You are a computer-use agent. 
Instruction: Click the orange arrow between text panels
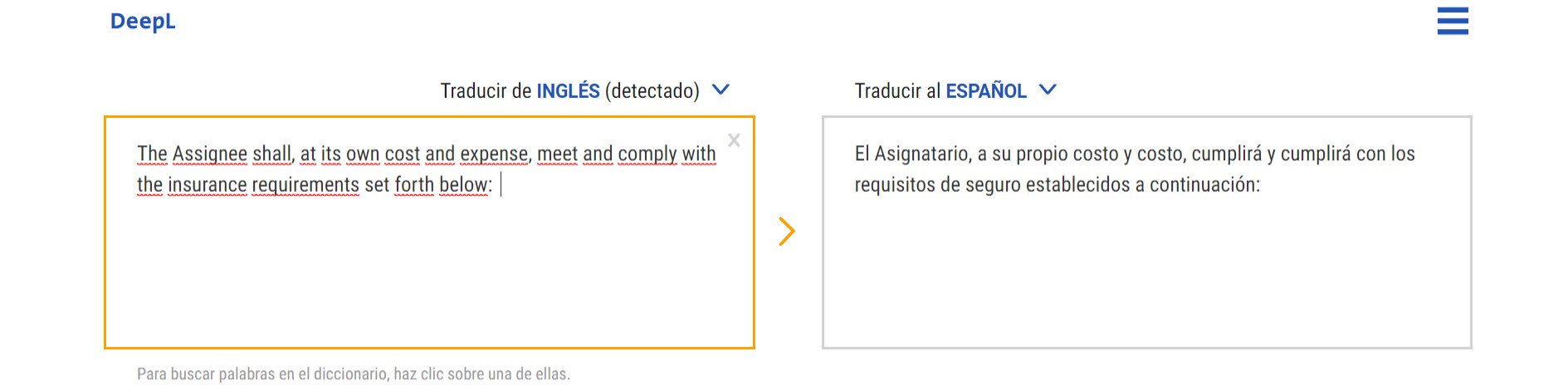tap(787, 232)
